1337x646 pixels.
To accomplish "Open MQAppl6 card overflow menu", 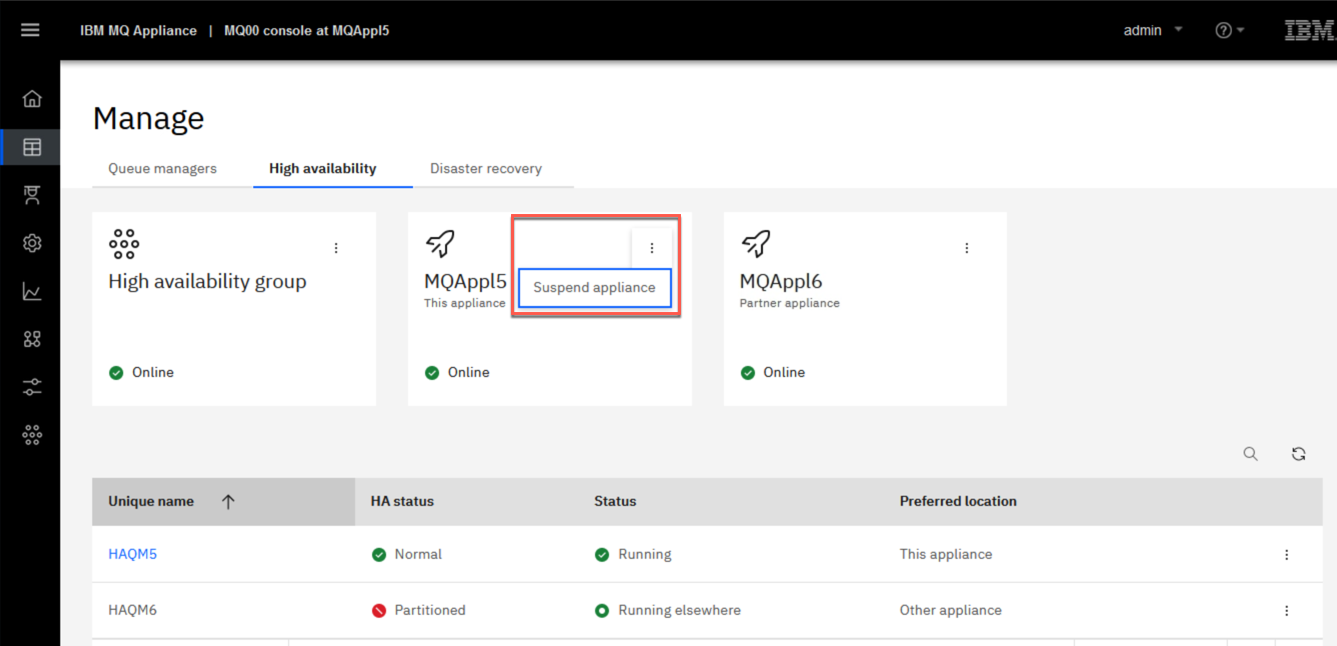I will [x=967, y=248].
